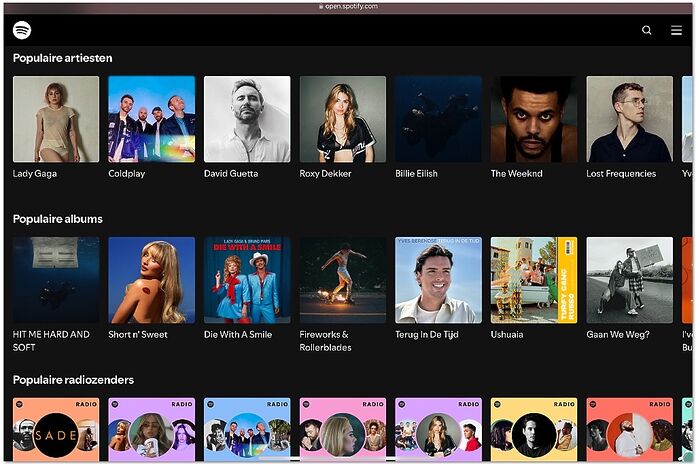This screenshot has height=464, width=696.
Task: Open Terug In De Tijd album cover
Action: [439, 280]
